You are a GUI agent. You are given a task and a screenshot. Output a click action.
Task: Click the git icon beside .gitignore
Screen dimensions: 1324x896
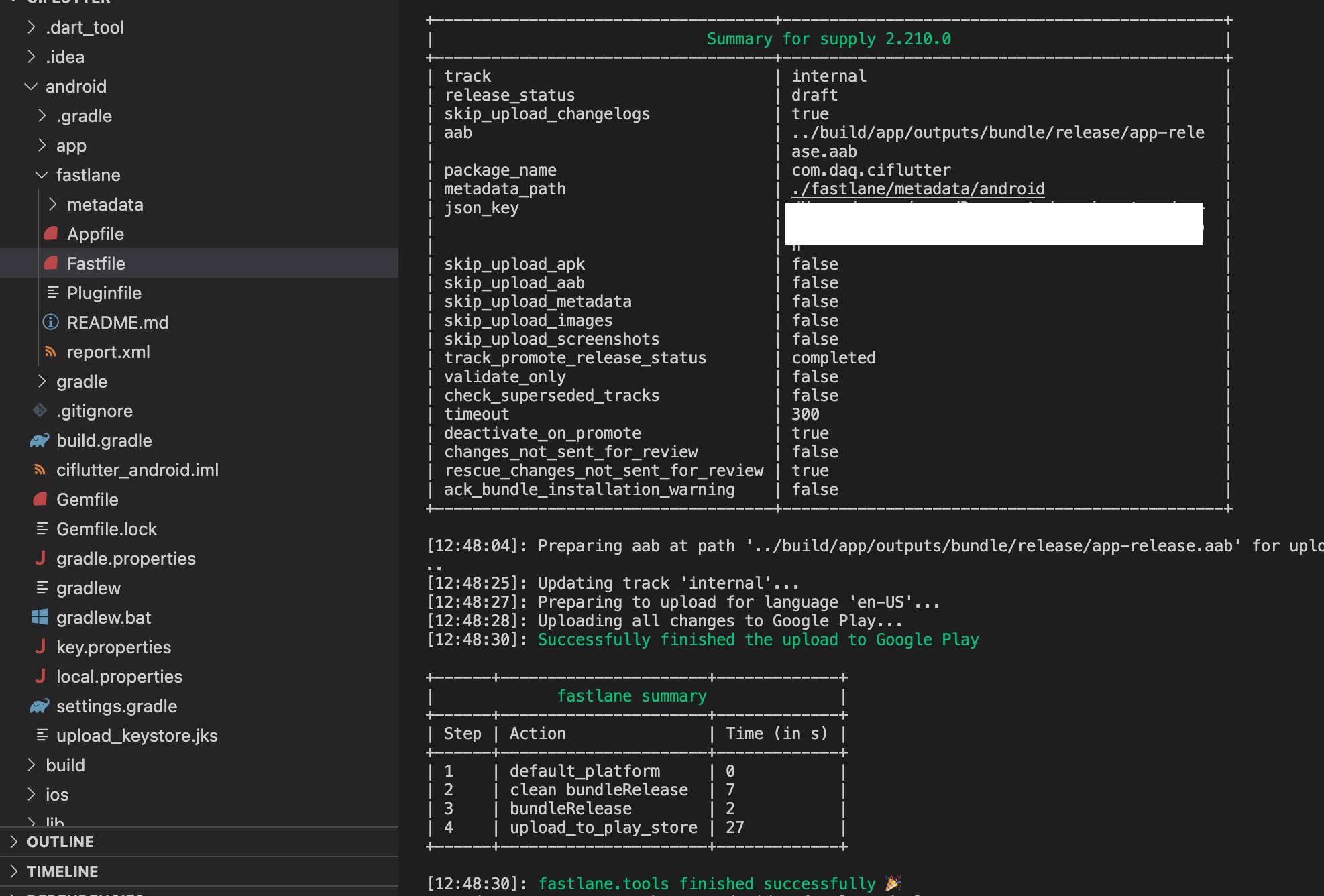coord(40,410)
